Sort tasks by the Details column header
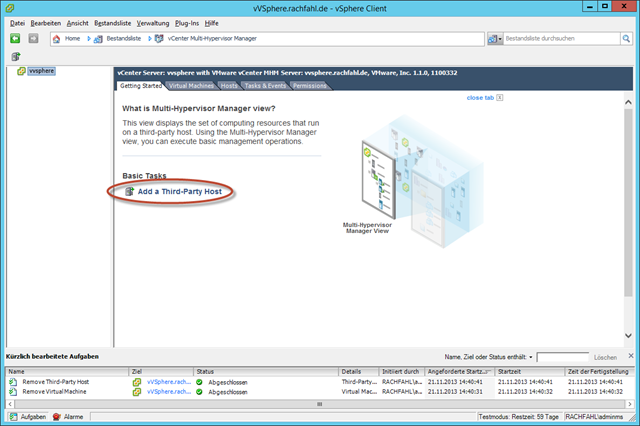 pyautogui.click(x=359, y=372)
